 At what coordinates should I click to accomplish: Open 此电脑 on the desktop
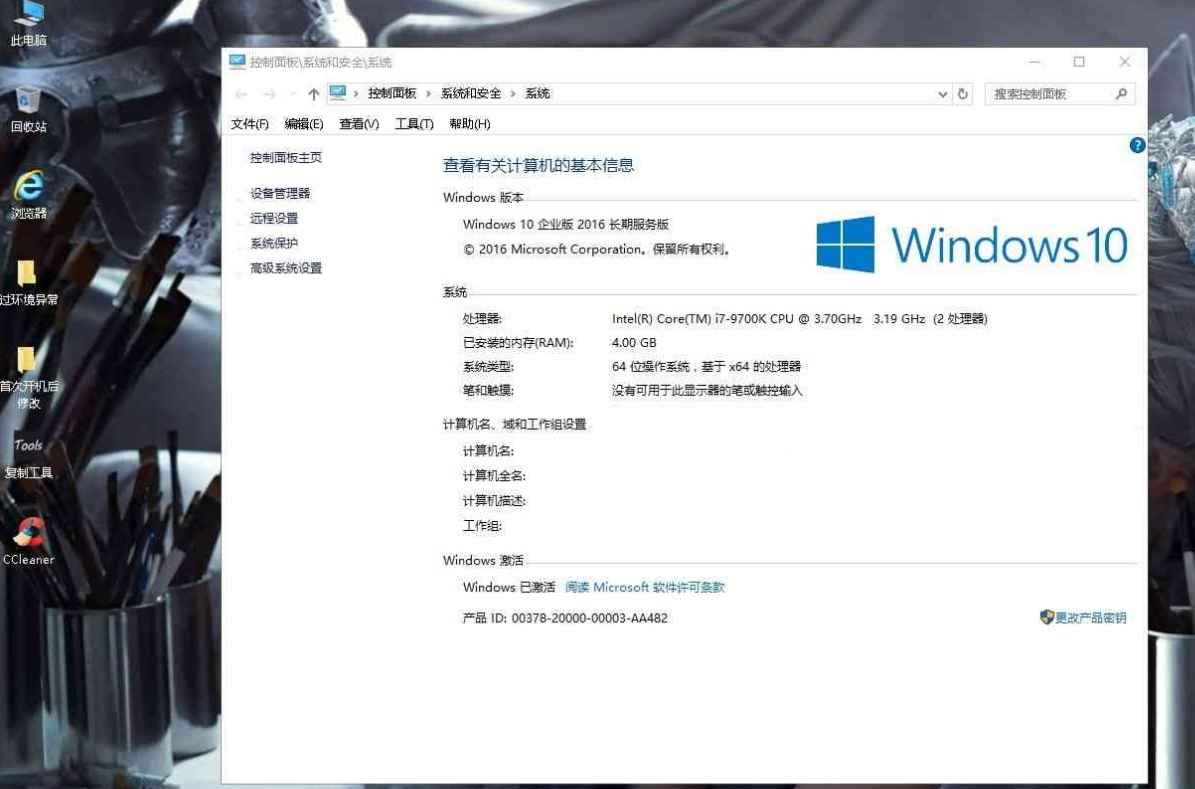28,20
